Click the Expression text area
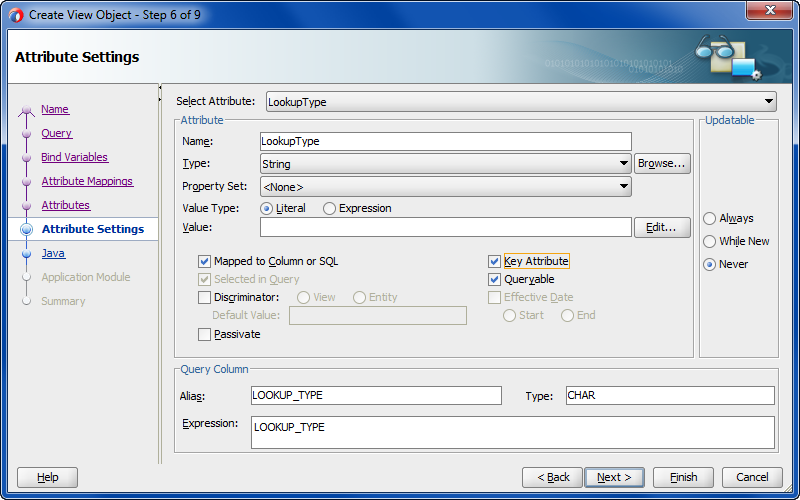This screenshot has width=800, height=500. pos(512,432)
